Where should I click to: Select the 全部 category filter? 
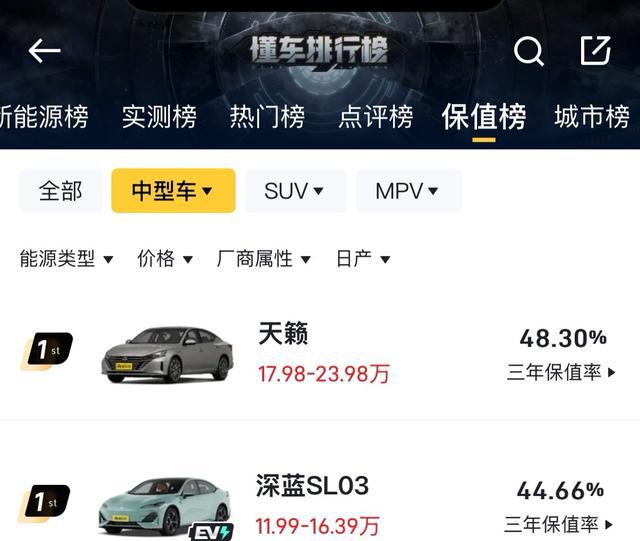60,191
